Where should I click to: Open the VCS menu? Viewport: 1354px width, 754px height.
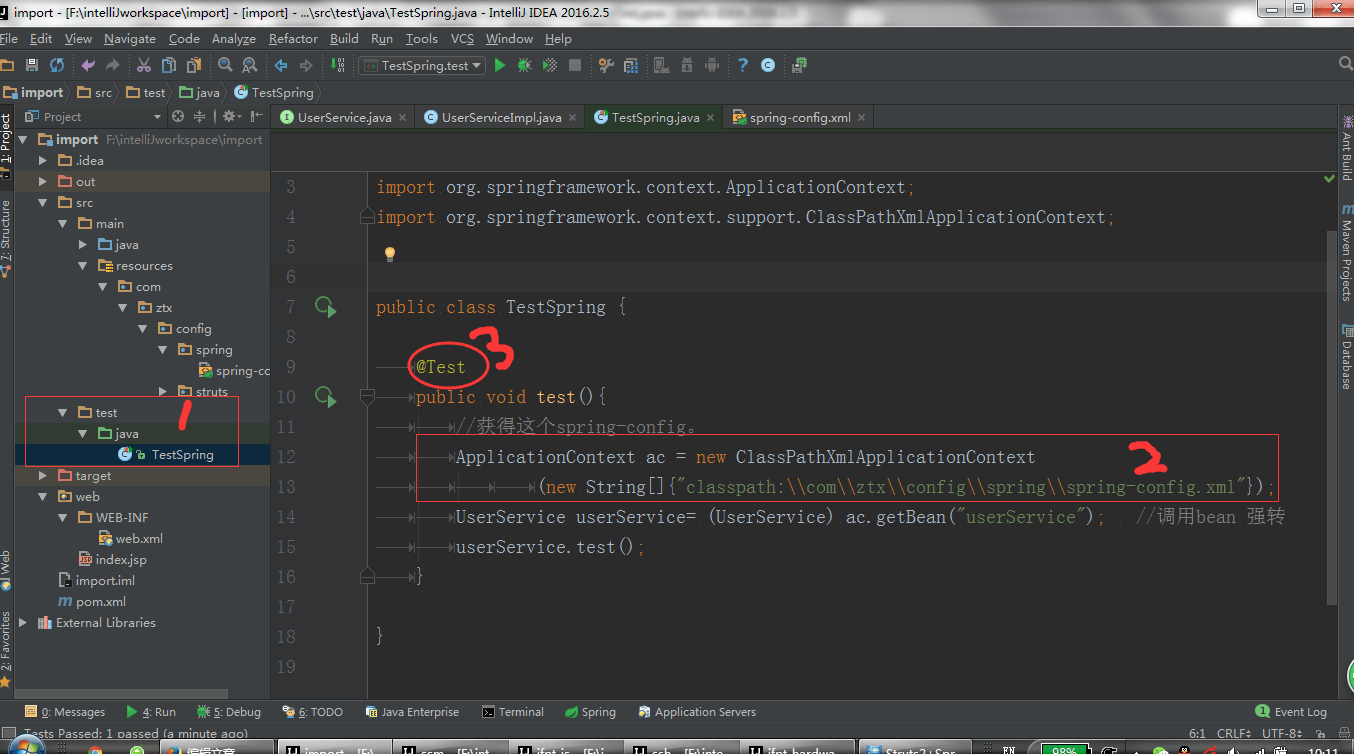[x=462, y=39]
